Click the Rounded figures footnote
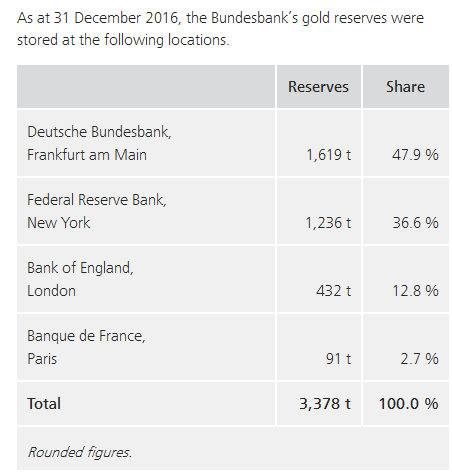 coord(80,452)
